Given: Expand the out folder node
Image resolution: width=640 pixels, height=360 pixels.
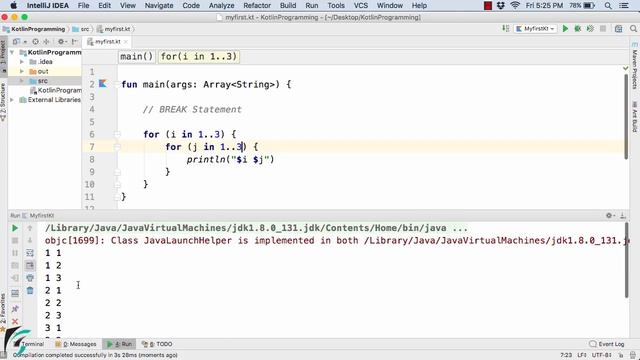Looking at the screenshot, I should pyautogui.click(x=22, y=71).
